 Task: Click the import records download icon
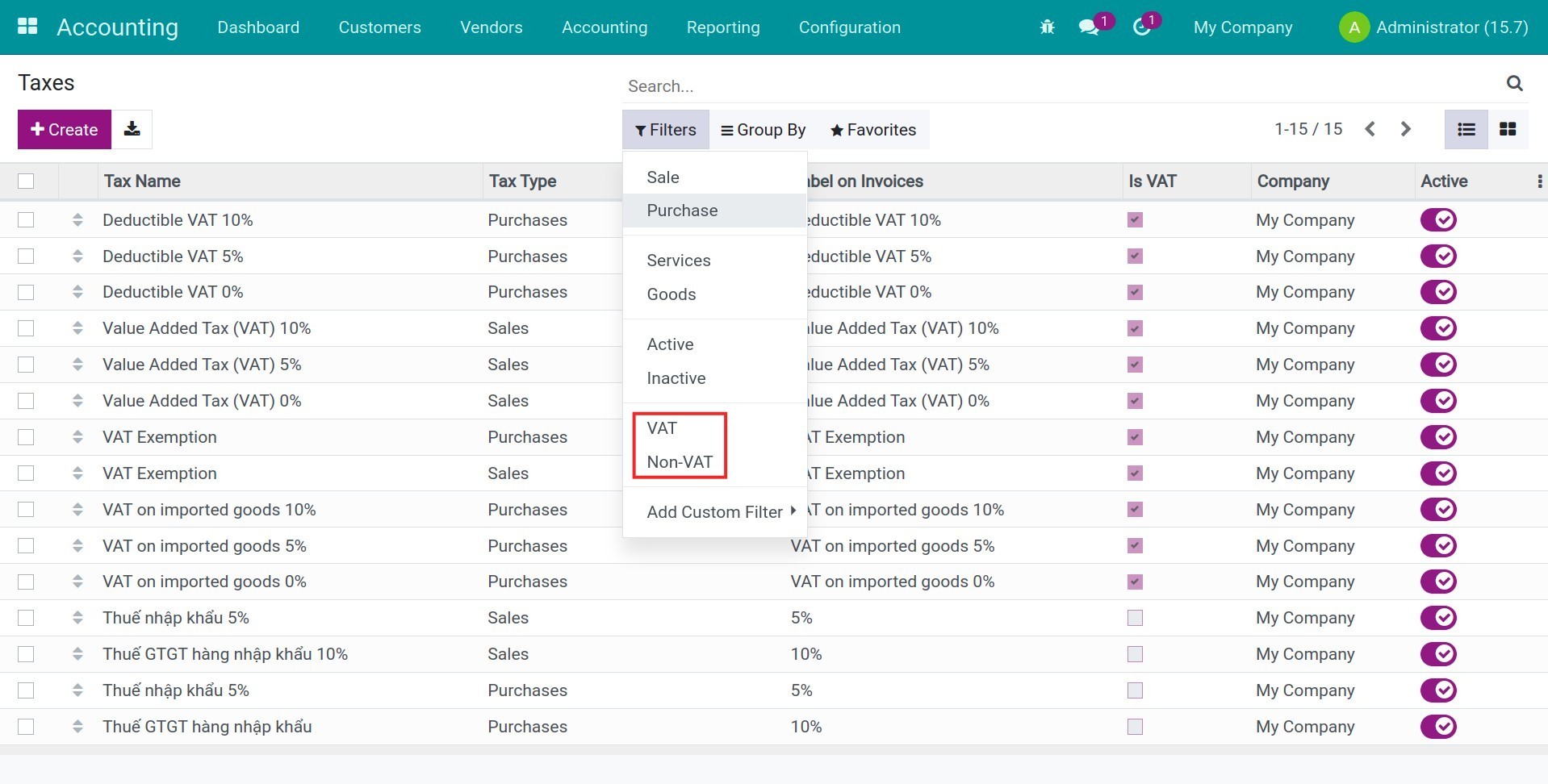132,129
